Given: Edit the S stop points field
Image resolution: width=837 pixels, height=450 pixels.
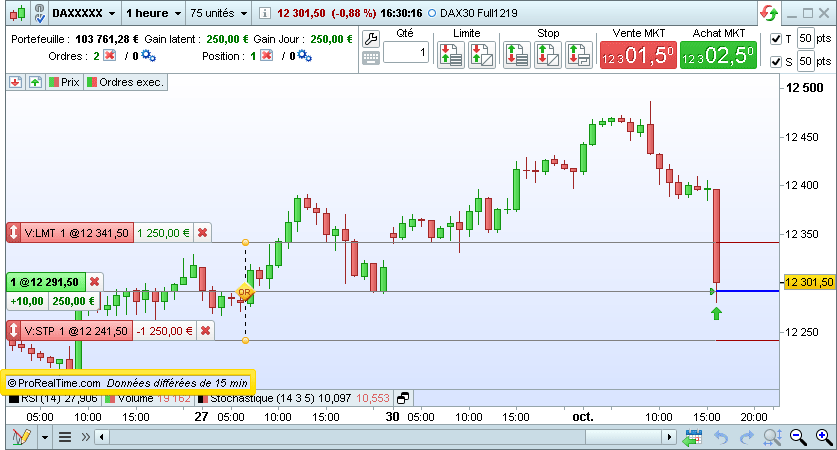Looking at the screenshot, I should pos(806,61).
